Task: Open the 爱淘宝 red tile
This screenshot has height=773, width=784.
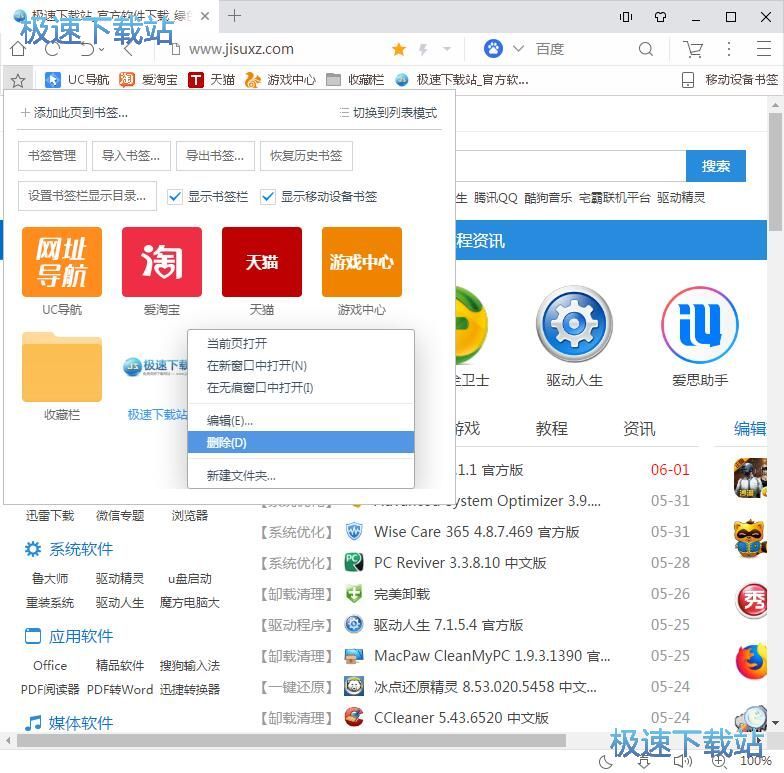Action: pos(162,262)
